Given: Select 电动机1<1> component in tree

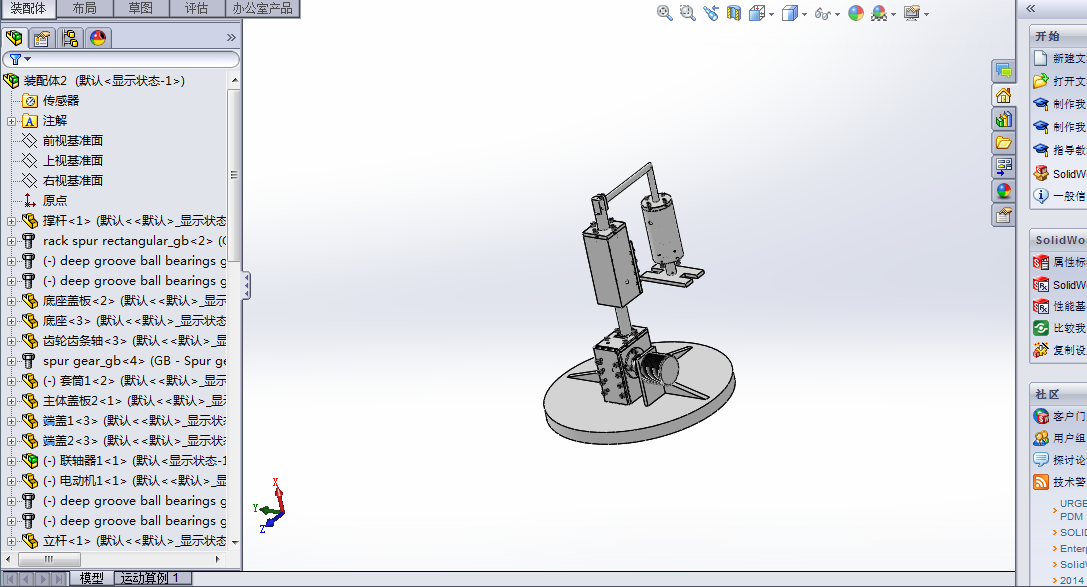Looking at the screenshot, I should pos(134,481).
